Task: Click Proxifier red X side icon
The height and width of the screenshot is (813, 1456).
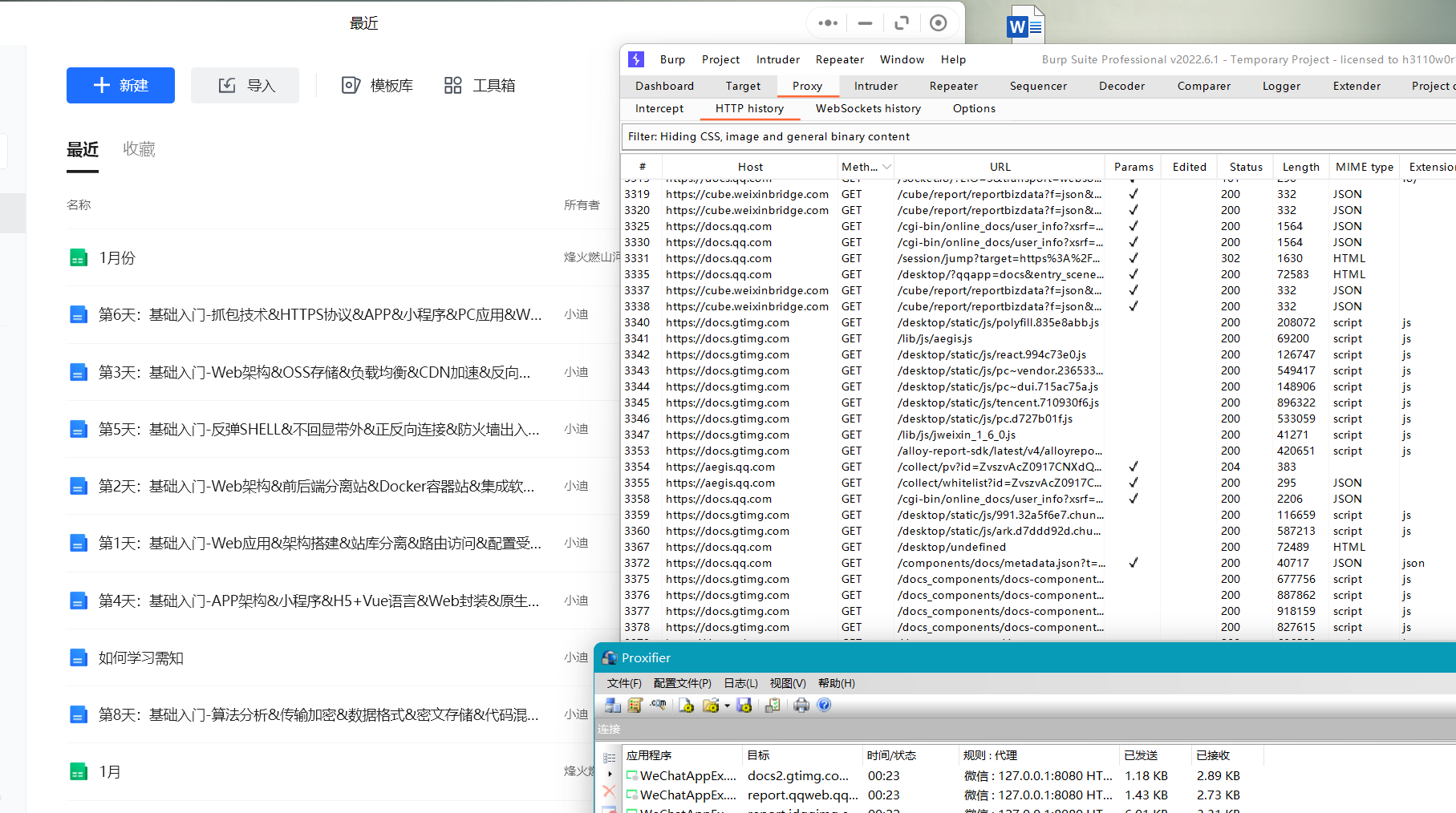Action: point(609,791)
